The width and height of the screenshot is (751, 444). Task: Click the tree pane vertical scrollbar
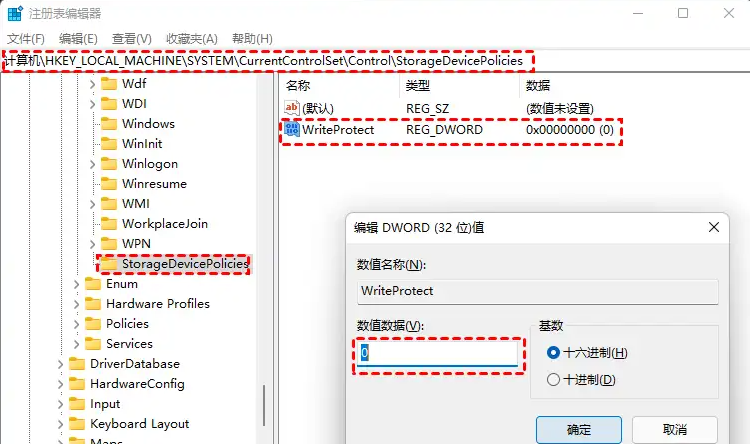click(x=264, y=405)
